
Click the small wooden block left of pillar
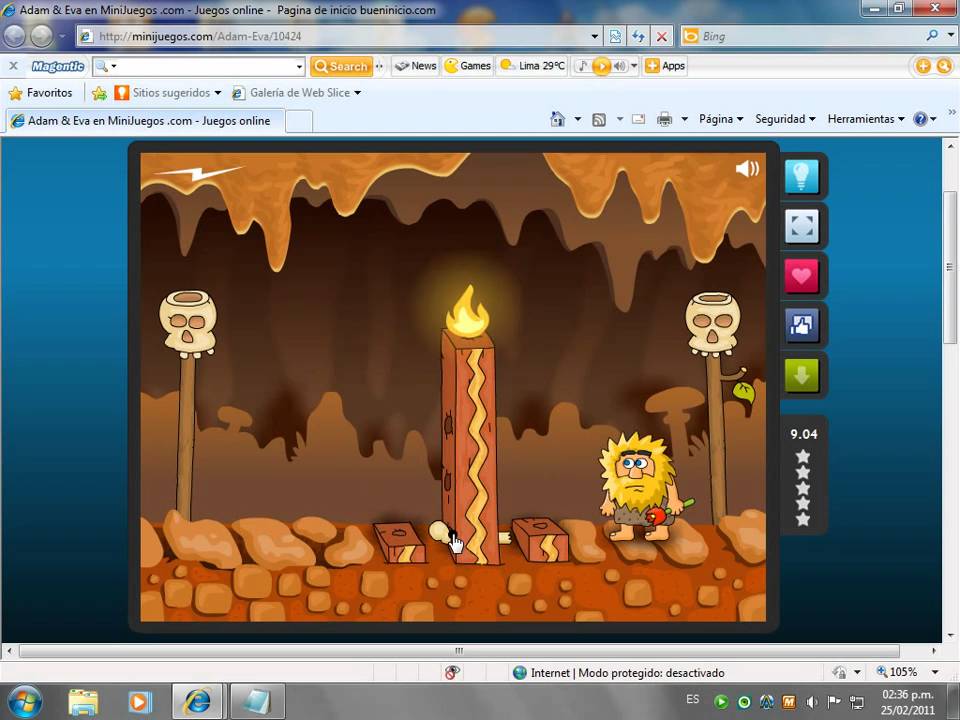(x=399, y=542)
